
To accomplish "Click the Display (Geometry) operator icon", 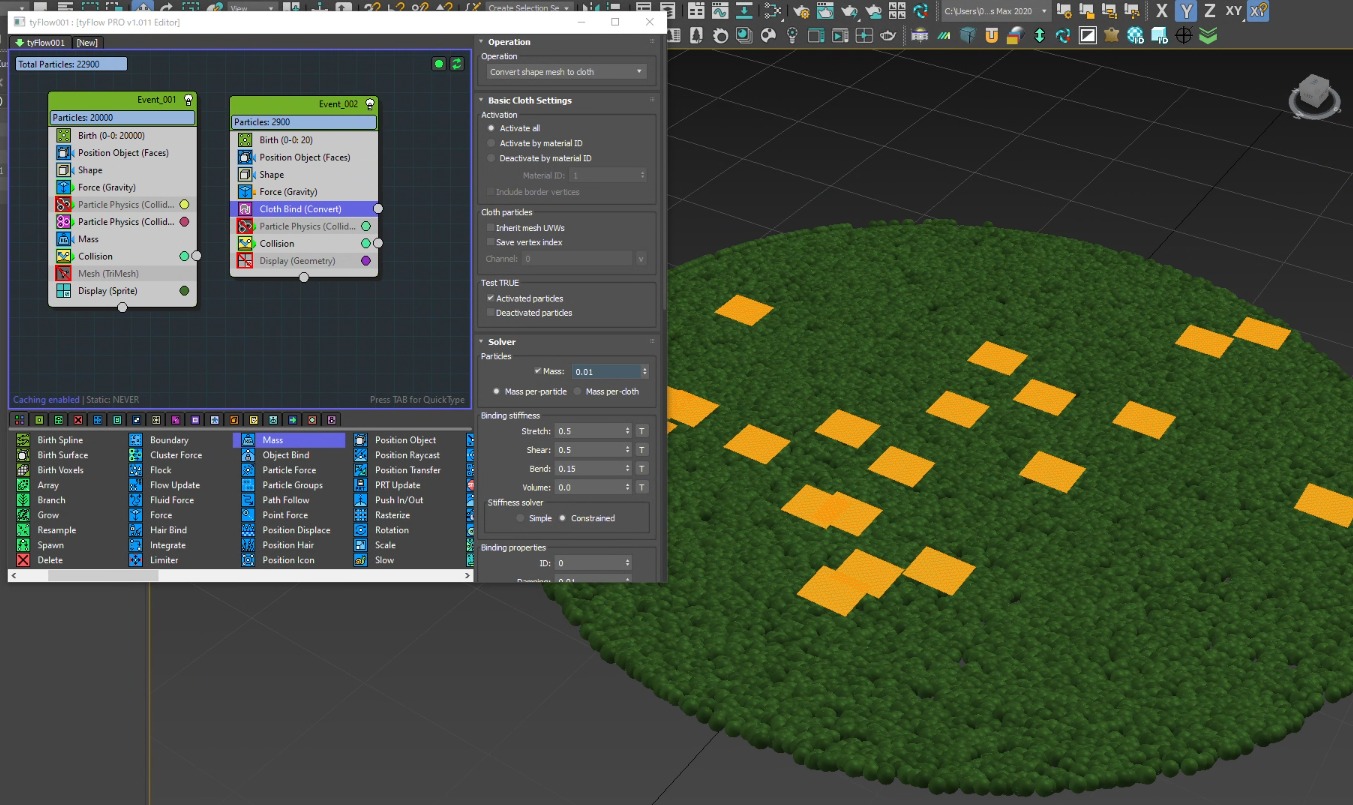I will point(245,261).
